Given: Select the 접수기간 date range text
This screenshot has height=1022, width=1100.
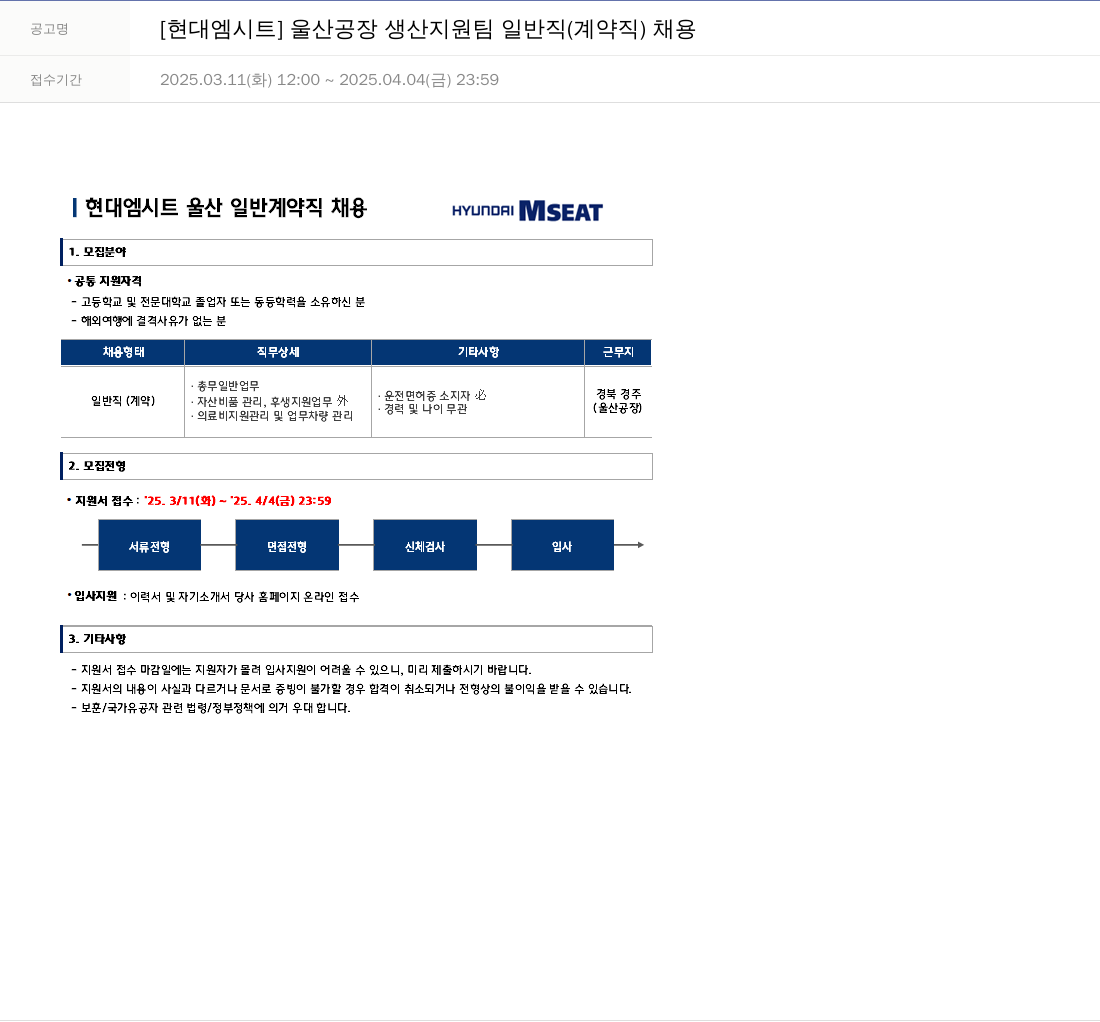Looking at the screenshot, I should point(329,80).
